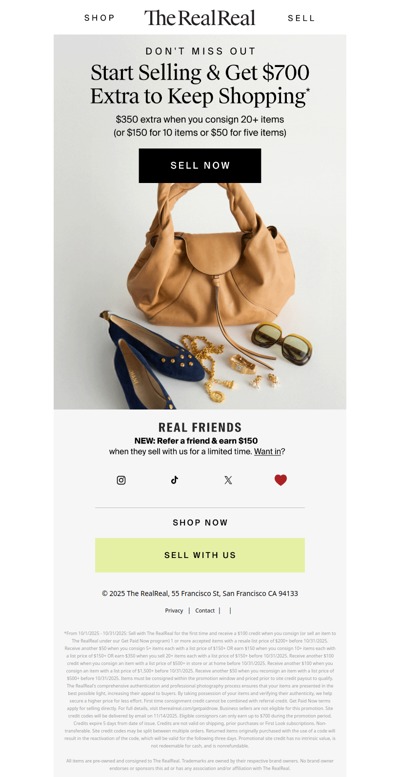400x777 pixels.
Task: Click the Start Selling & Get $700 headline
Action: click(200, 84)
